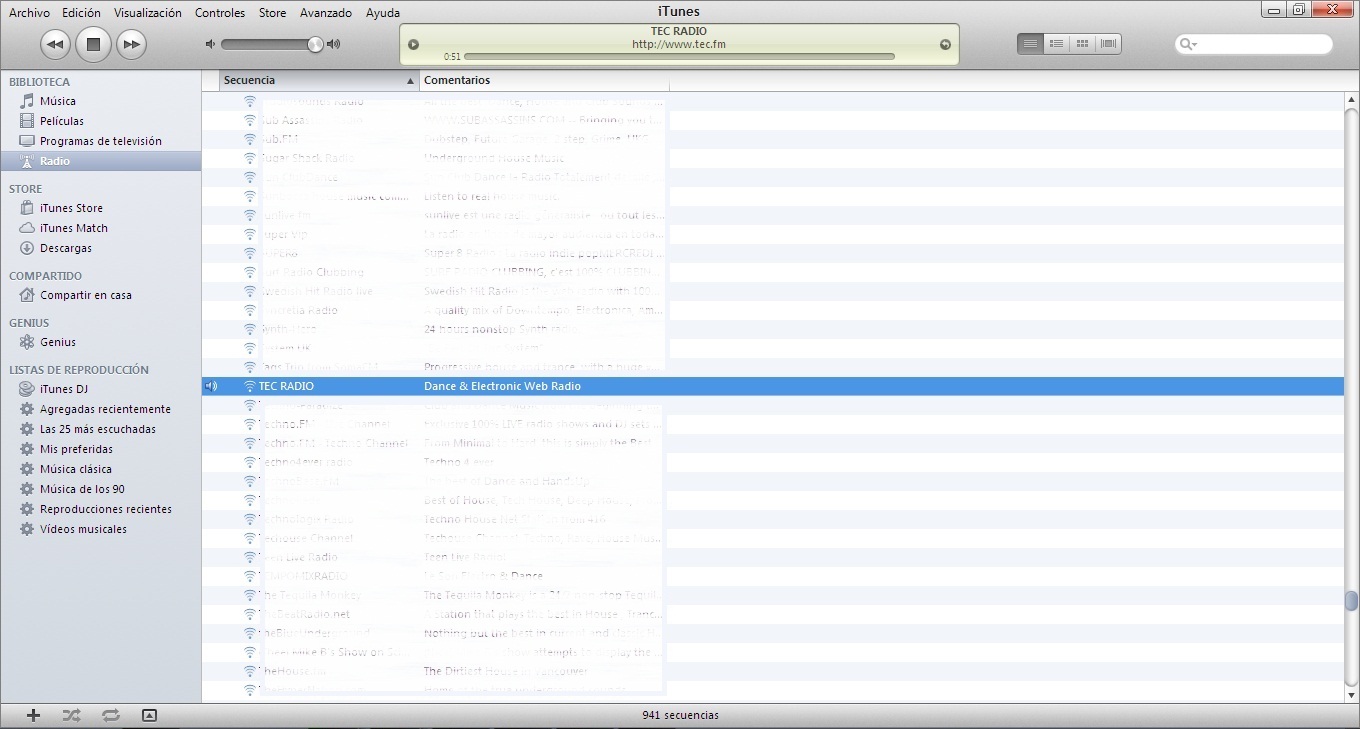Image resolution: width=1360 pixels, height=729 pixels.
Task: Create a new playlist with the plus button
Action: pyautogui.click(x=31, y=715)
